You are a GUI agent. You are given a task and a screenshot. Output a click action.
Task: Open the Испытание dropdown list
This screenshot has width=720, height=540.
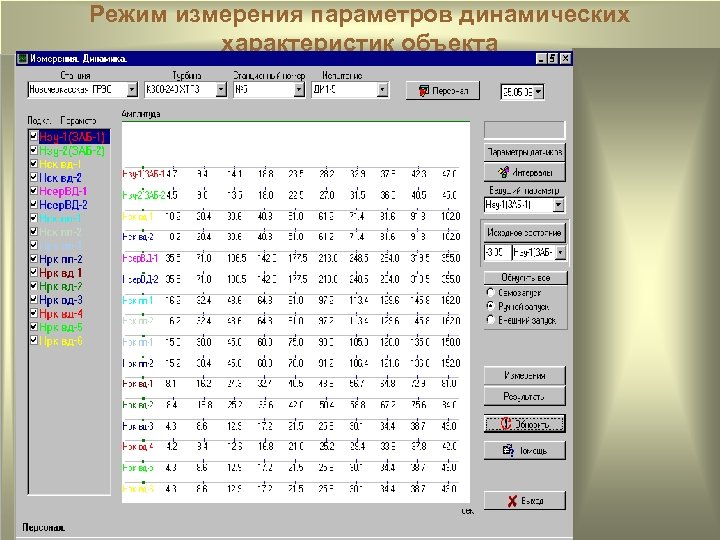[382, 89]
